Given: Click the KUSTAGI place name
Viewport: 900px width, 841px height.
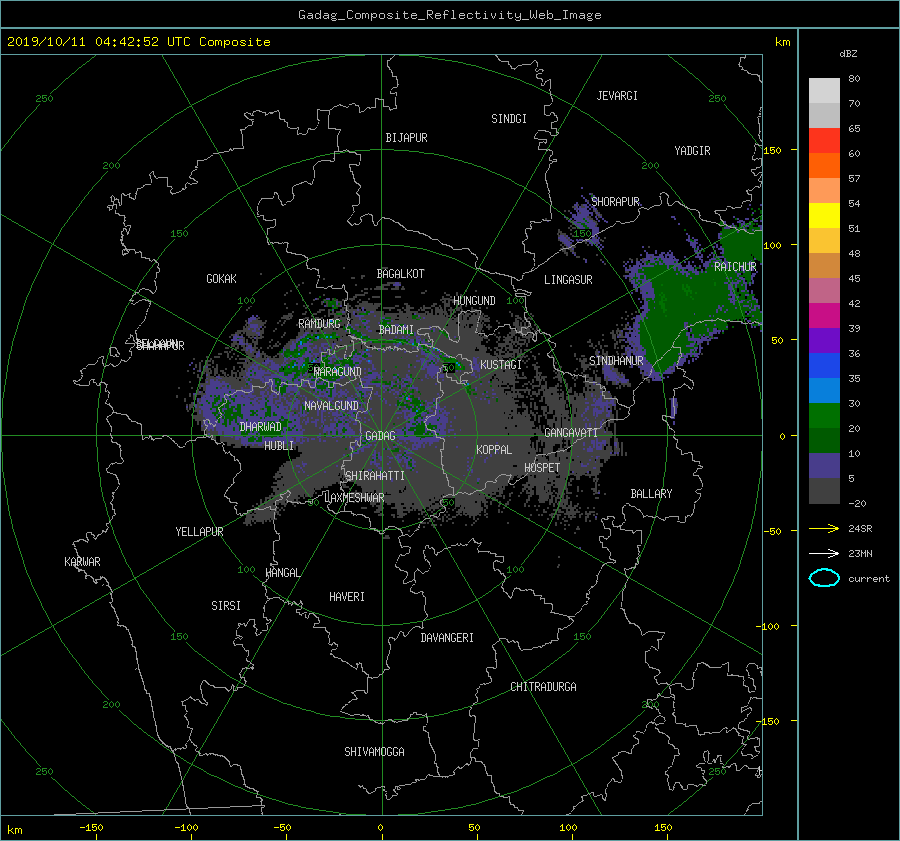Looking at the screenshot, I should [501, 365].
